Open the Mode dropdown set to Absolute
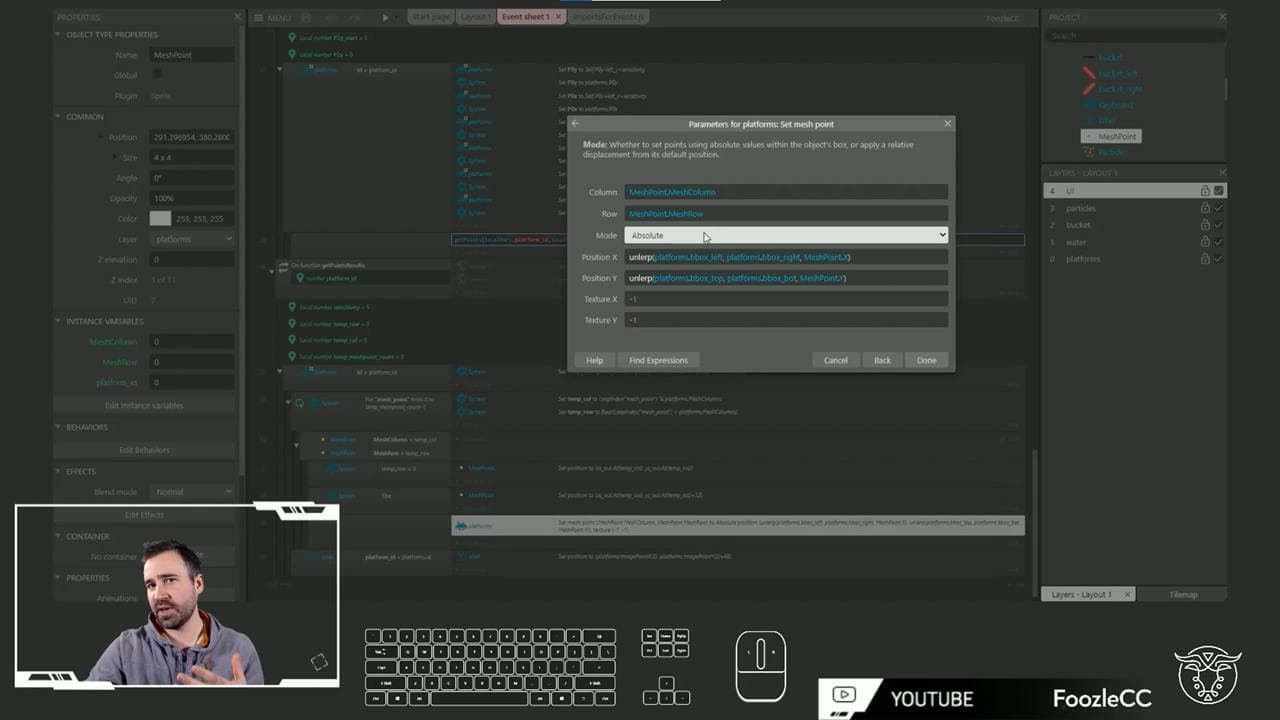The width and height of the screenshot is (1280, 720). [786, 235]
